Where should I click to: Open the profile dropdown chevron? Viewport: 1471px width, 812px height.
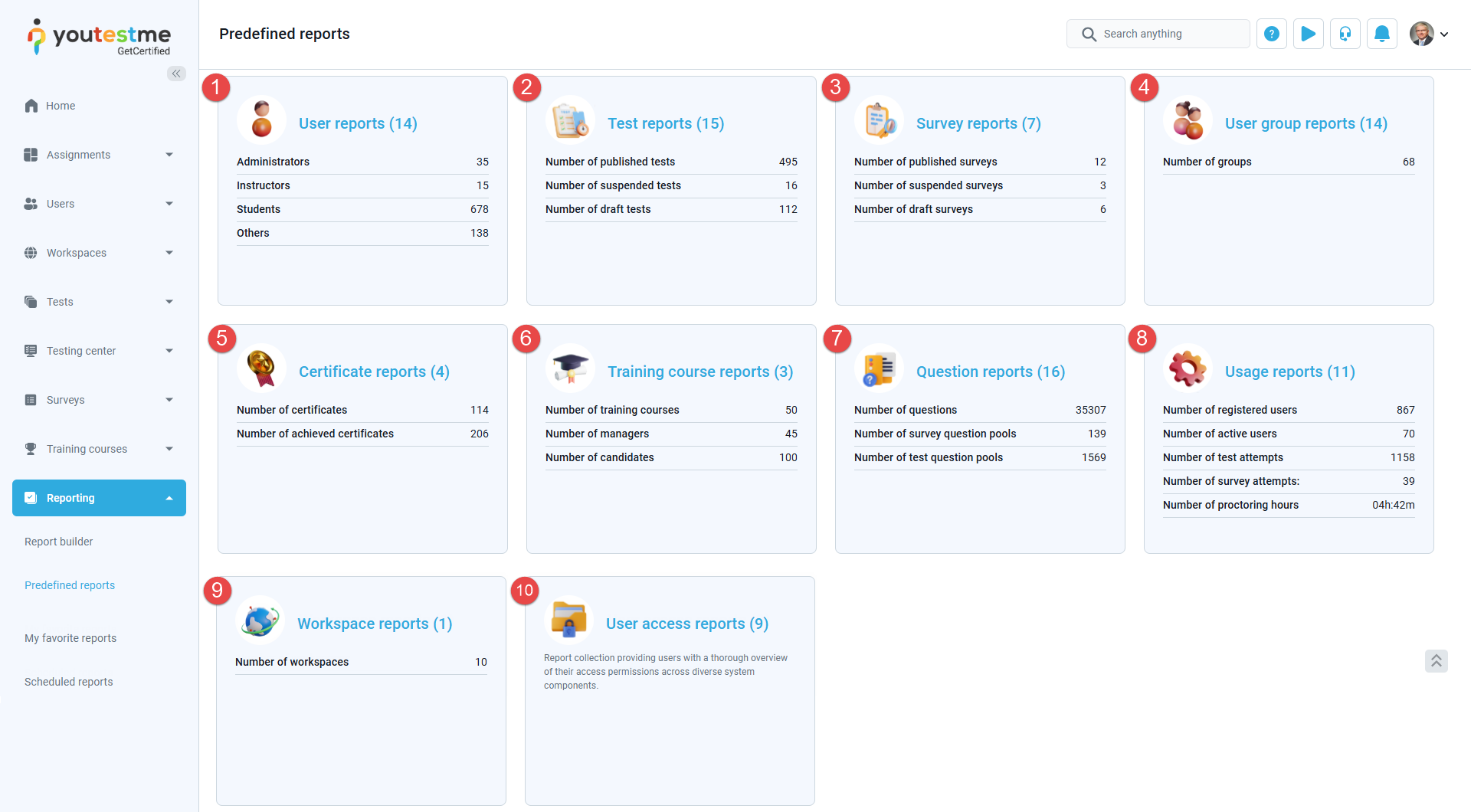point(1444,34)
